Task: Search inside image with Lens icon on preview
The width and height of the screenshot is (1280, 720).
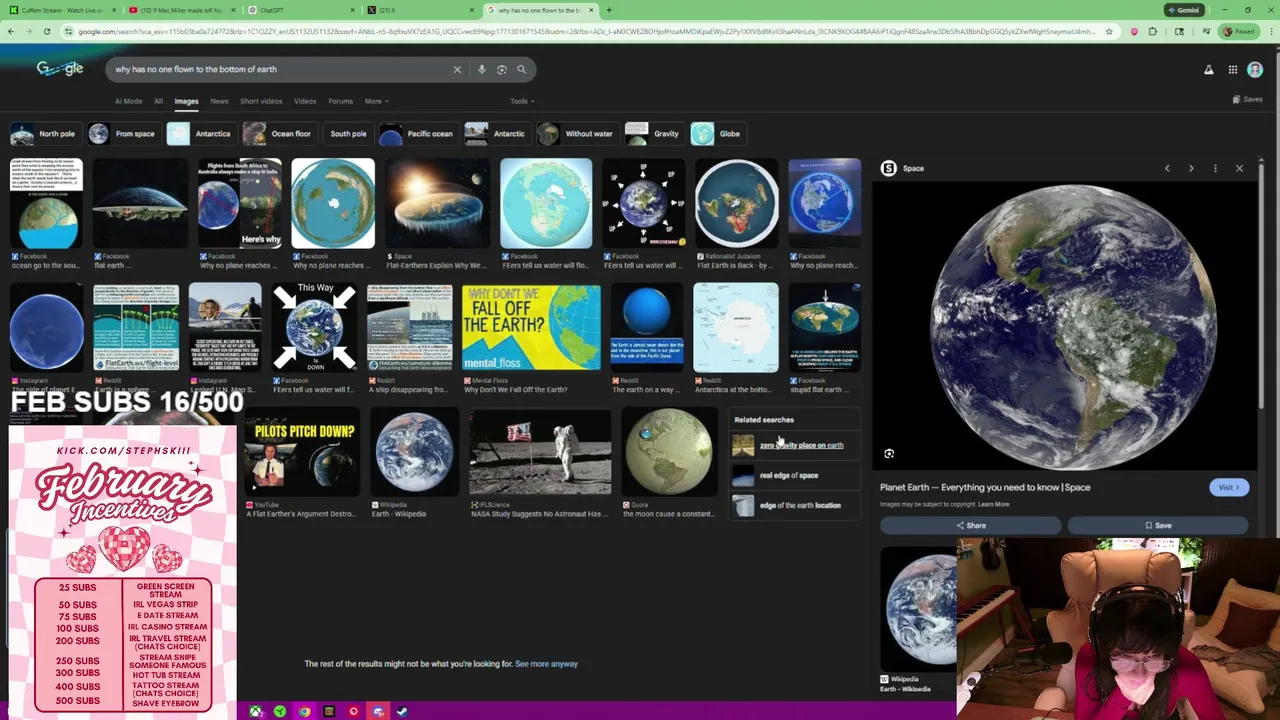Action: [889, 454]
